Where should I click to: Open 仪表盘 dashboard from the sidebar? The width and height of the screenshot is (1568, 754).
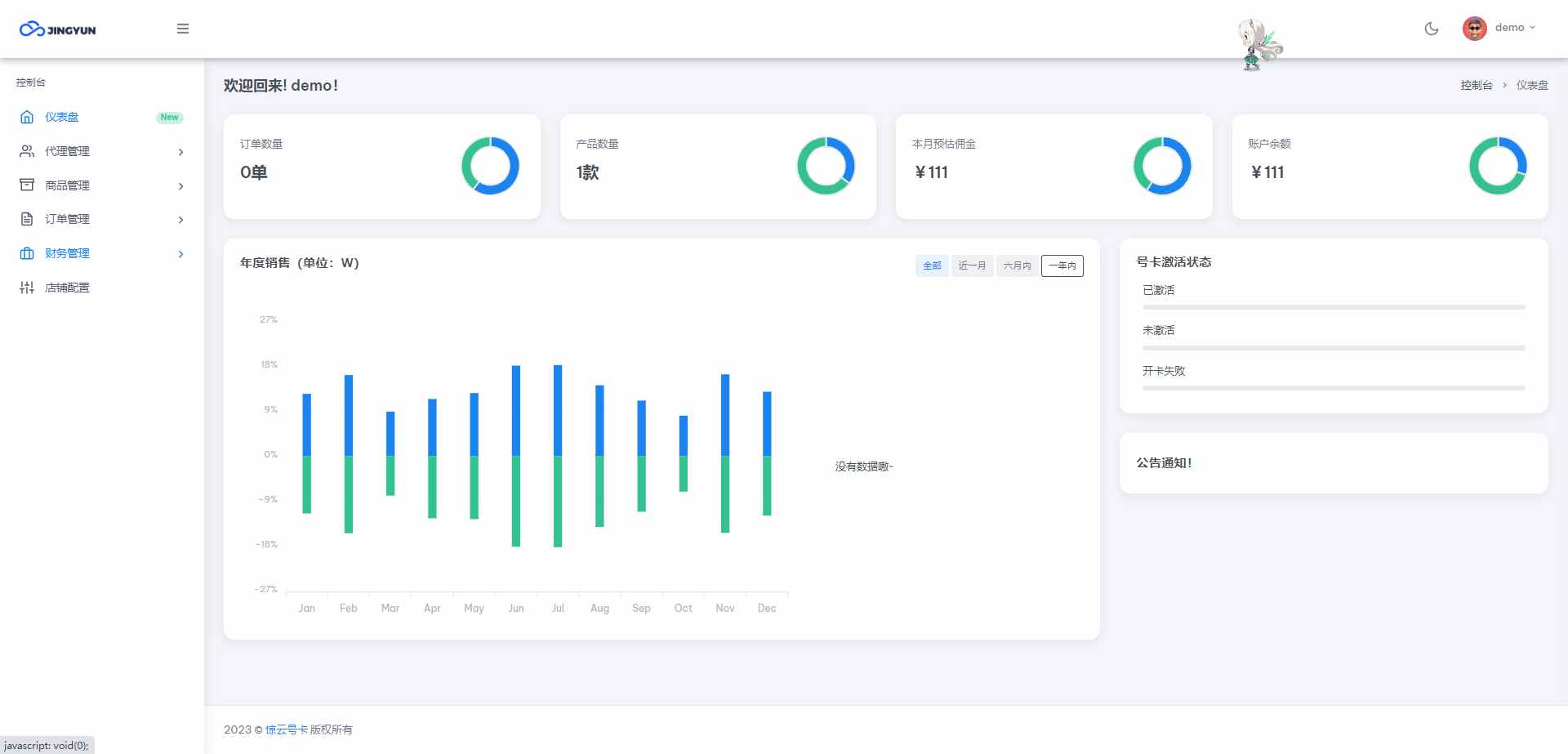(x=62, y=117)
